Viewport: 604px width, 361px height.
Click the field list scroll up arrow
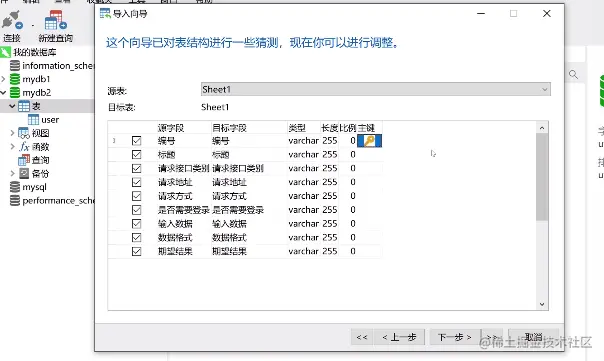[x=542, y=128]
